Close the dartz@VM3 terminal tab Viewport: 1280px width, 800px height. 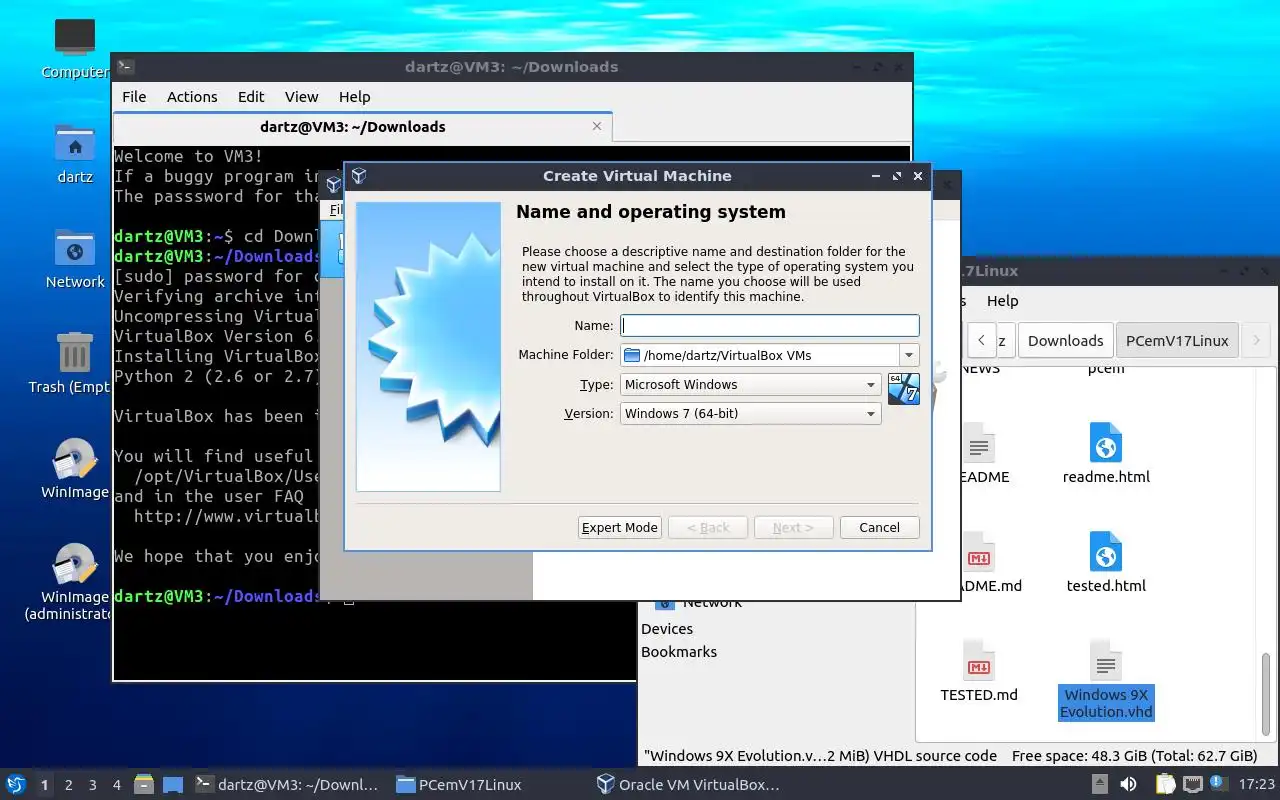(x=597, y=126)
